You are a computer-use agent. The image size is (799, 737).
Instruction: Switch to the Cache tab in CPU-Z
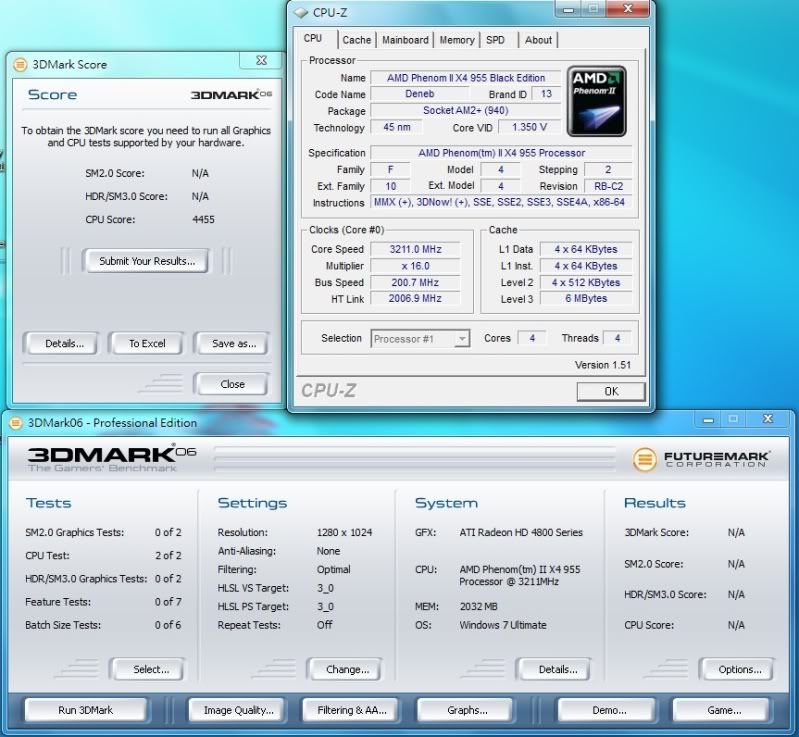coord(357,40)
